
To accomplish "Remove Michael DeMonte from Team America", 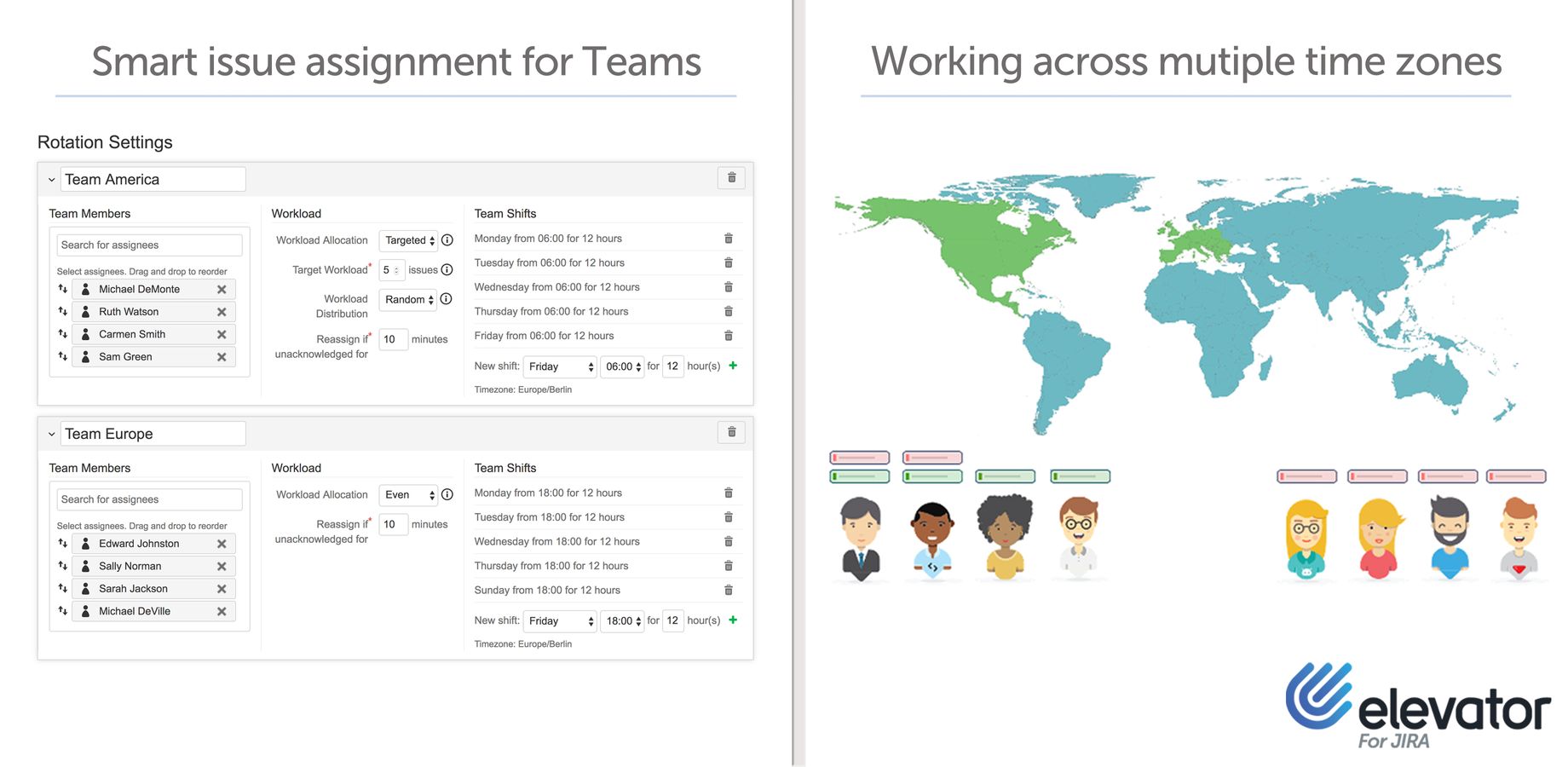I will 222,290.
